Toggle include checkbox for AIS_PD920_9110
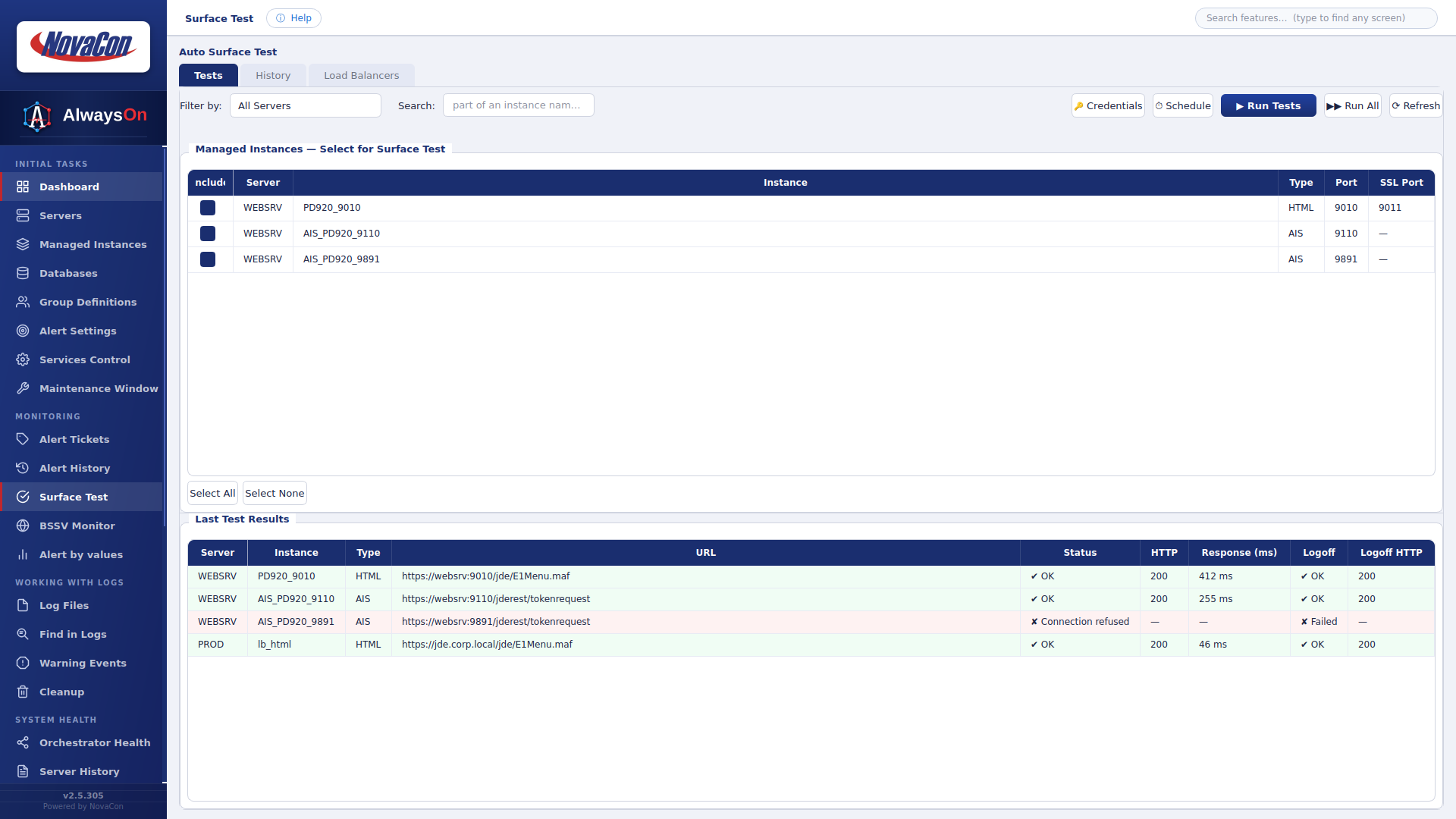Viewport: 1456px width, 819px height. (208, 234)
